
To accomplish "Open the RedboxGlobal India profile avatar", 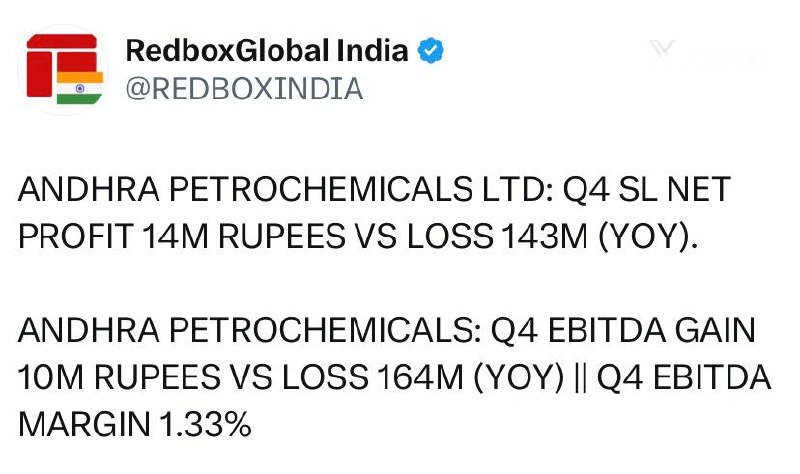I will click(x=63, y=69).
